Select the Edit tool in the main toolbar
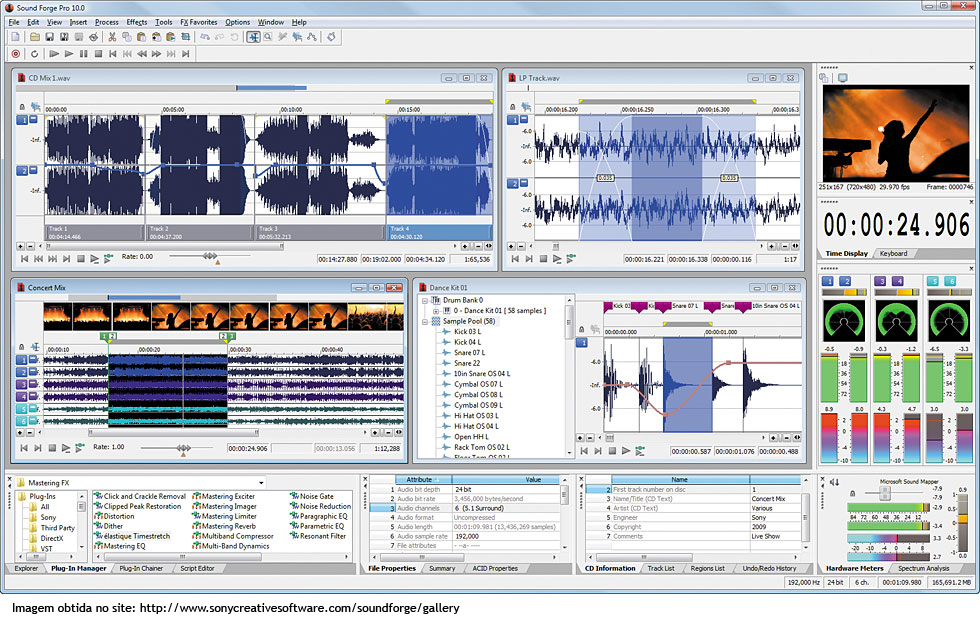Image resolution: width=980 pixels, height=620 pixels. coord(253,38)
